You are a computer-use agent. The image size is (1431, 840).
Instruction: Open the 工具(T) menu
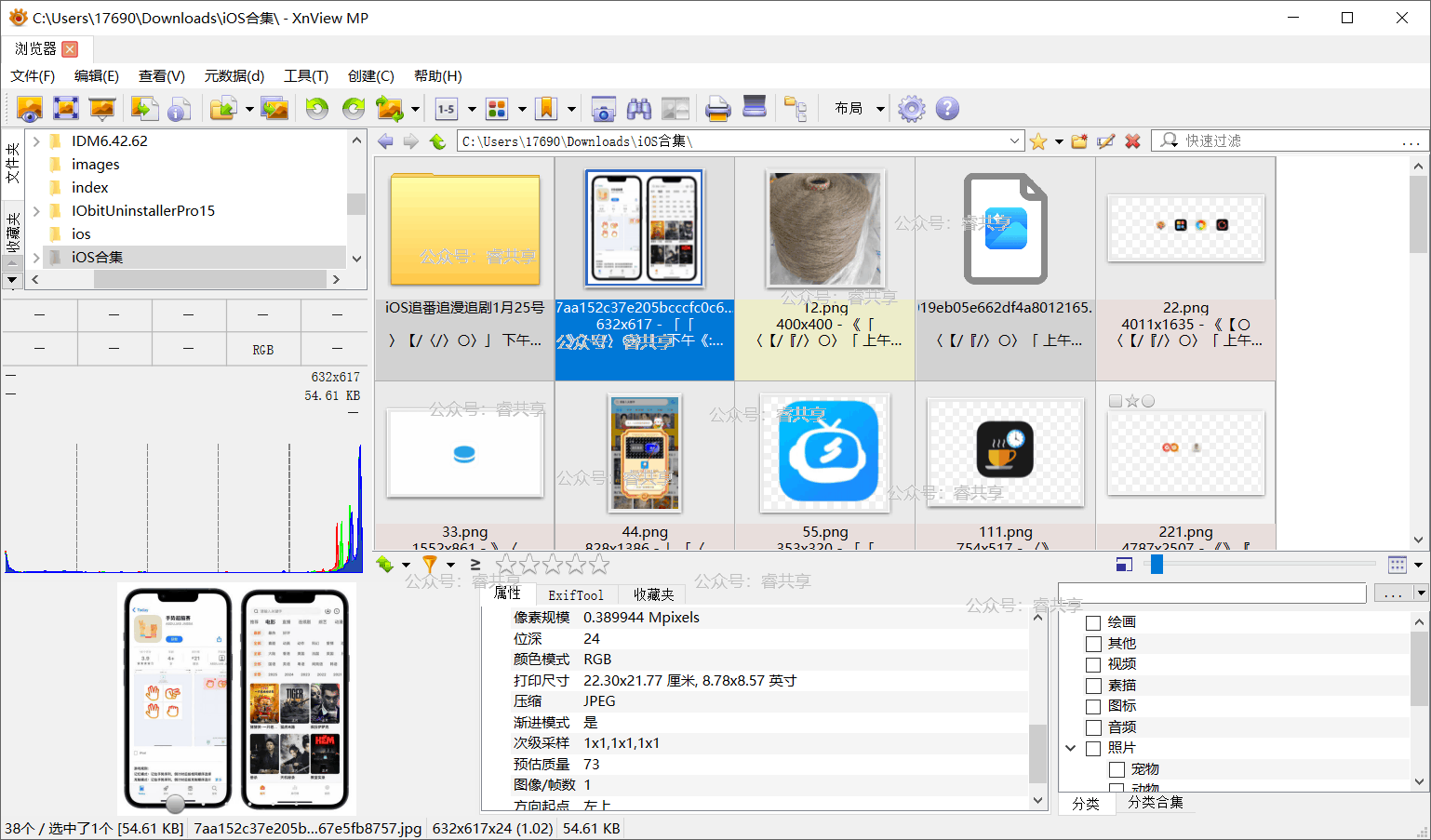click(305, 76)
